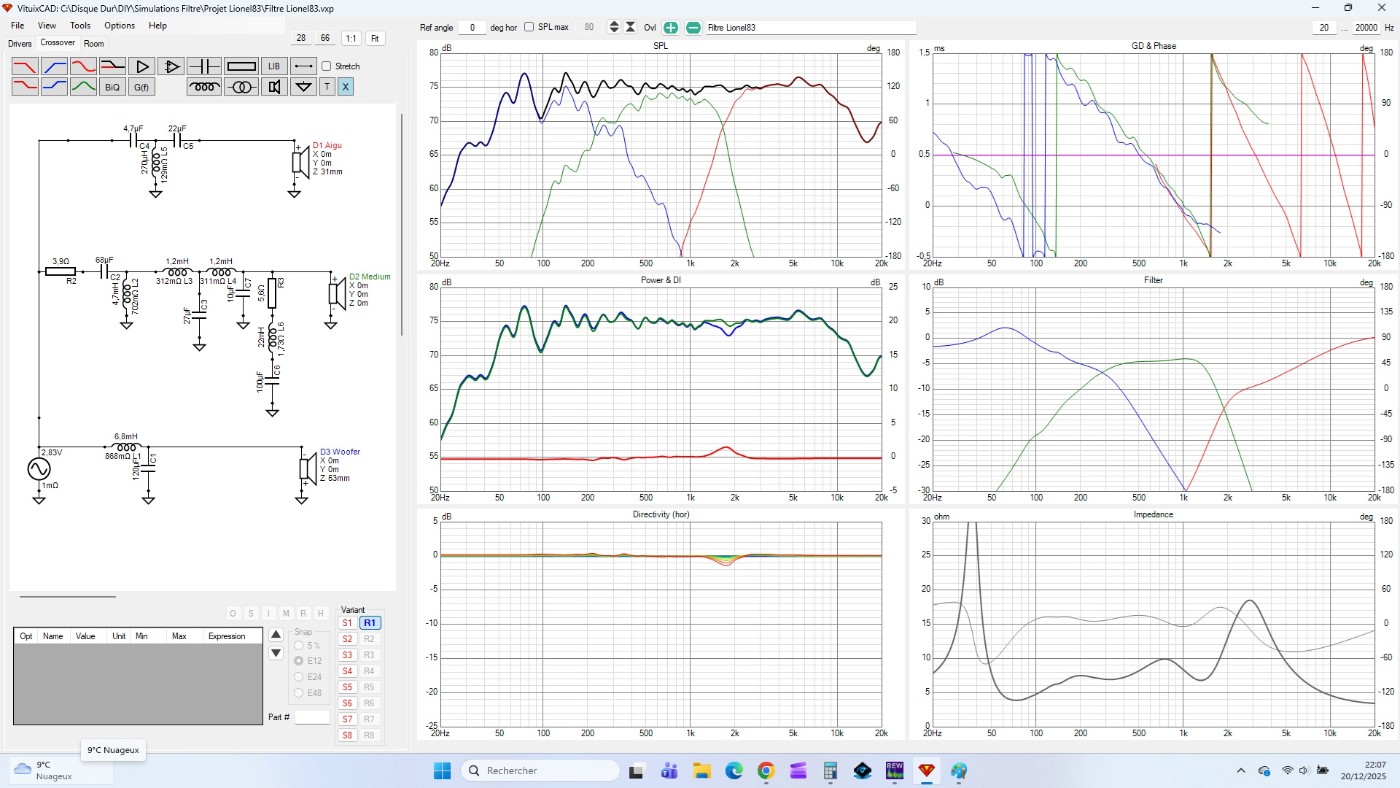Select the E12 snap radio button
The width and height of the screenshot is (1400, 788).
[299, 661]
